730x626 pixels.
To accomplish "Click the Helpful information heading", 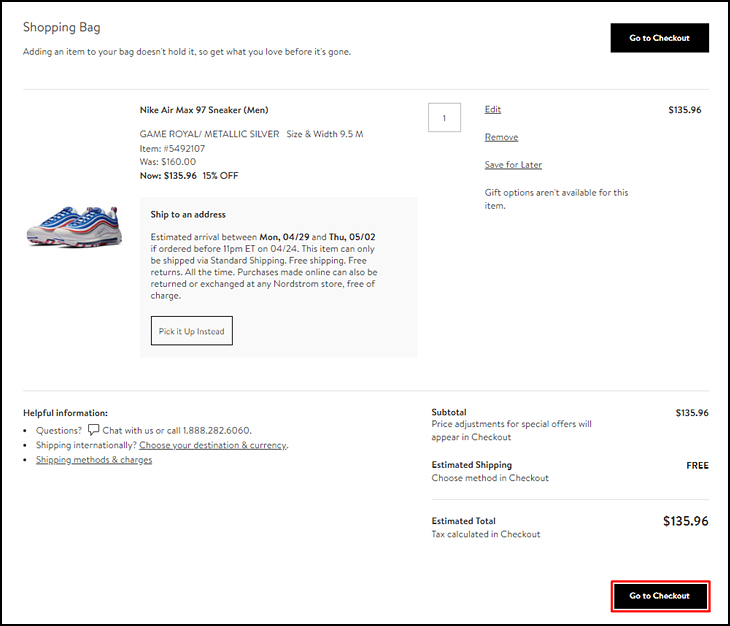I will 65,413.
